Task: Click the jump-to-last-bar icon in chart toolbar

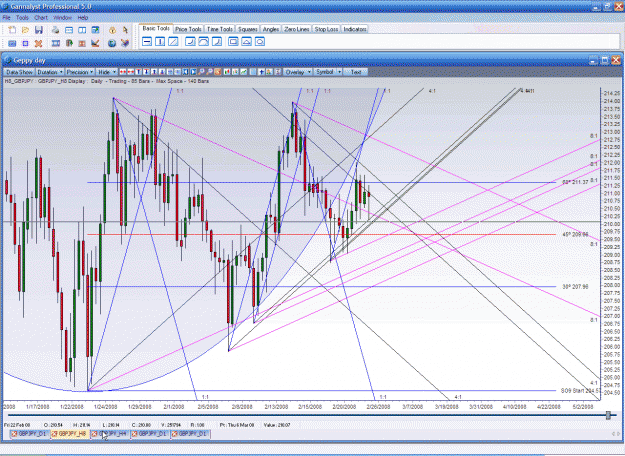Action: (193, 72)
